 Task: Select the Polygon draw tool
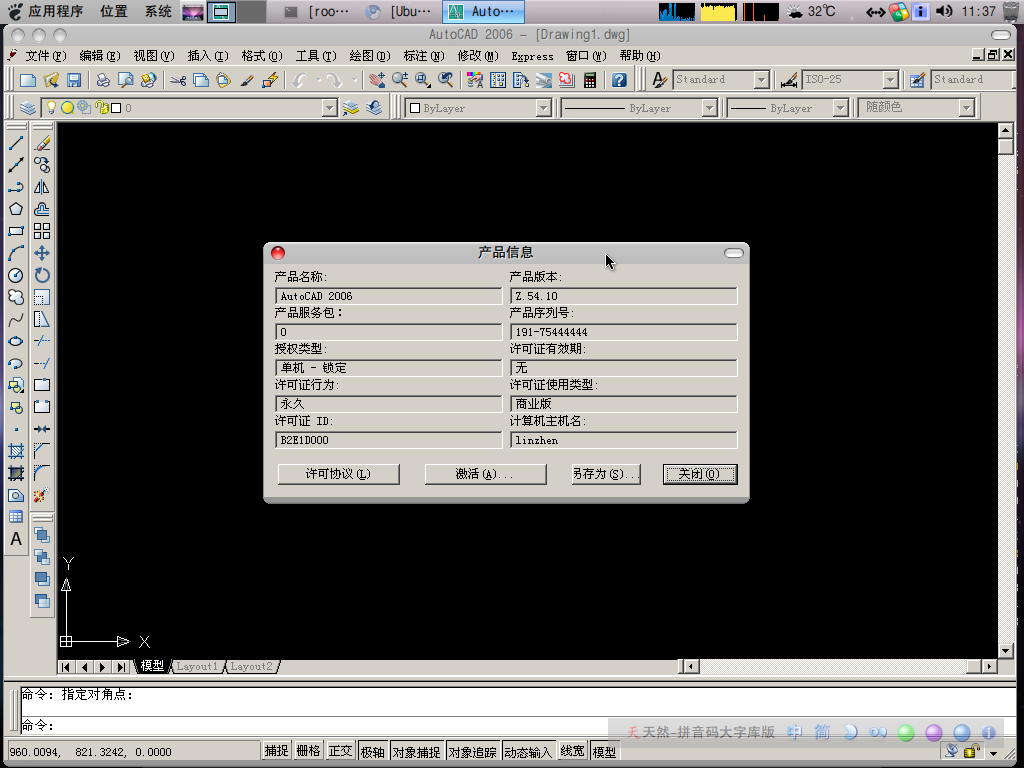point(16,209)
